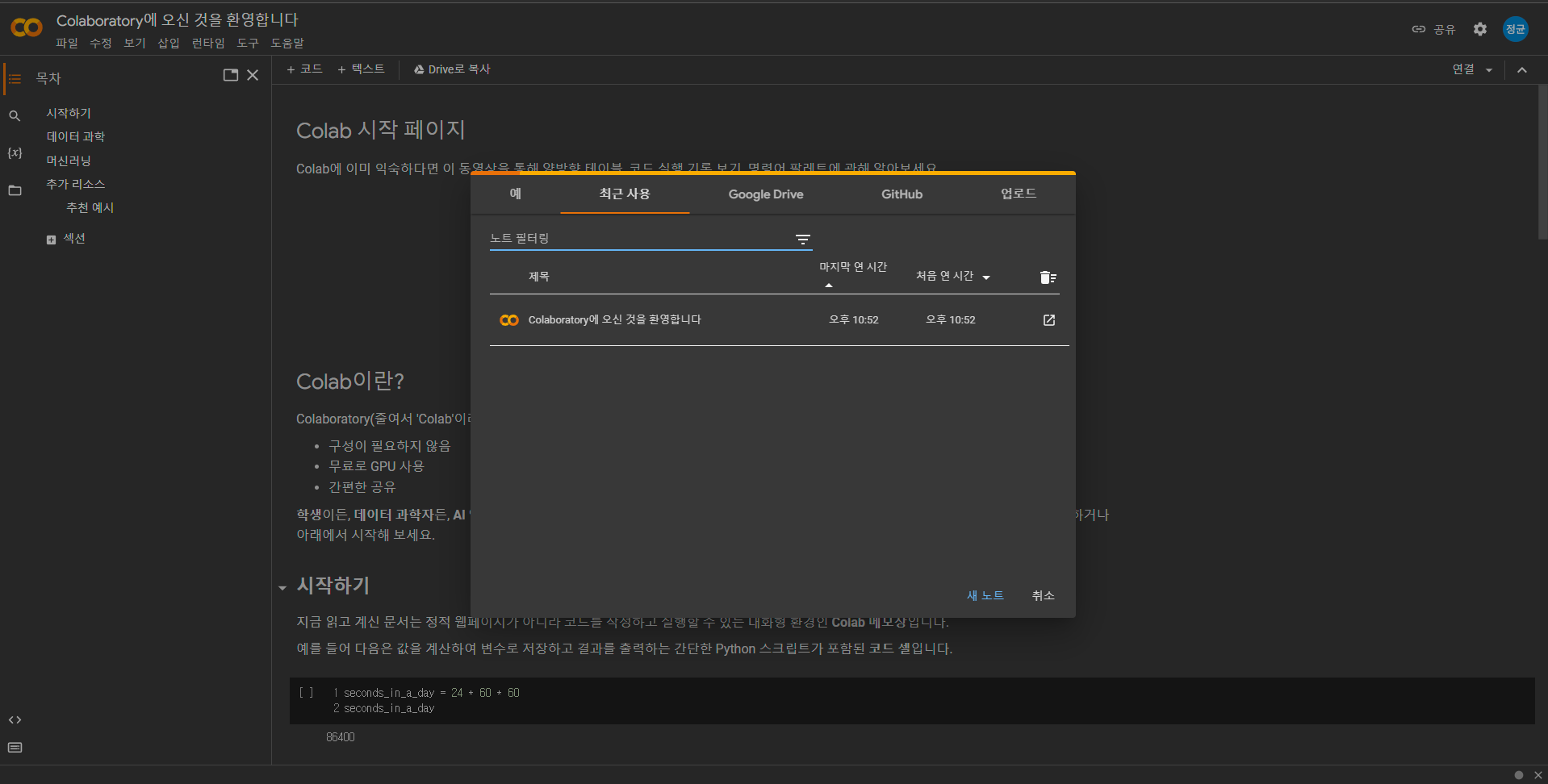The height and width of the screenshot is (784, 1548).
Task: Click the page vertical scrollbar
Action: [1542, 161]
